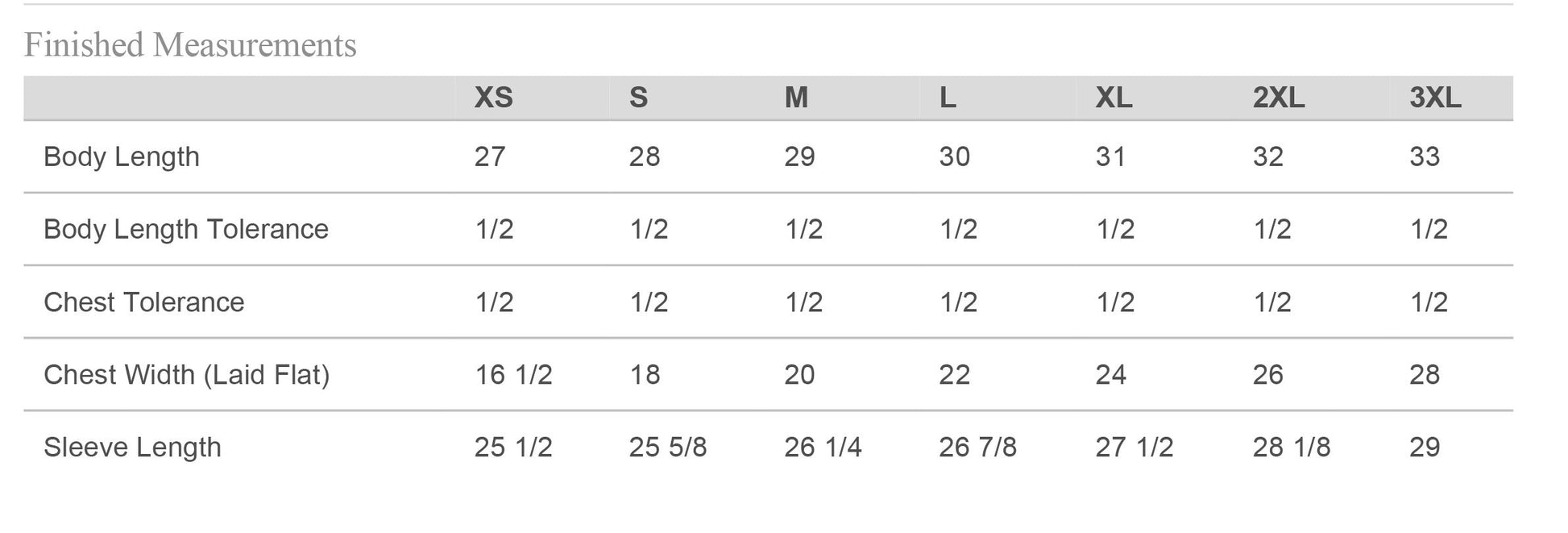Click the M sleeve length value 26 1/4

point(823,448)
